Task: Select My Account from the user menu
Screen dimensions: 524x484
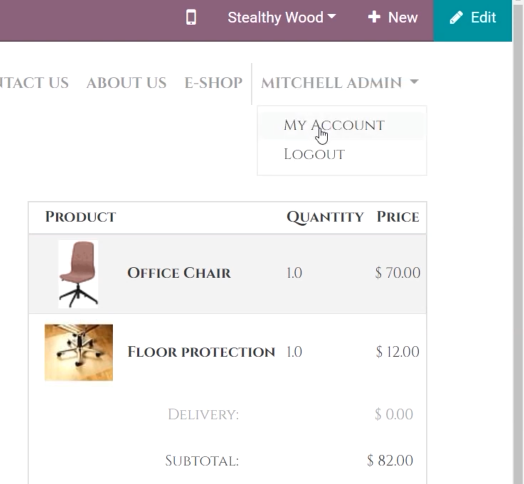Action: coord(334,125)
